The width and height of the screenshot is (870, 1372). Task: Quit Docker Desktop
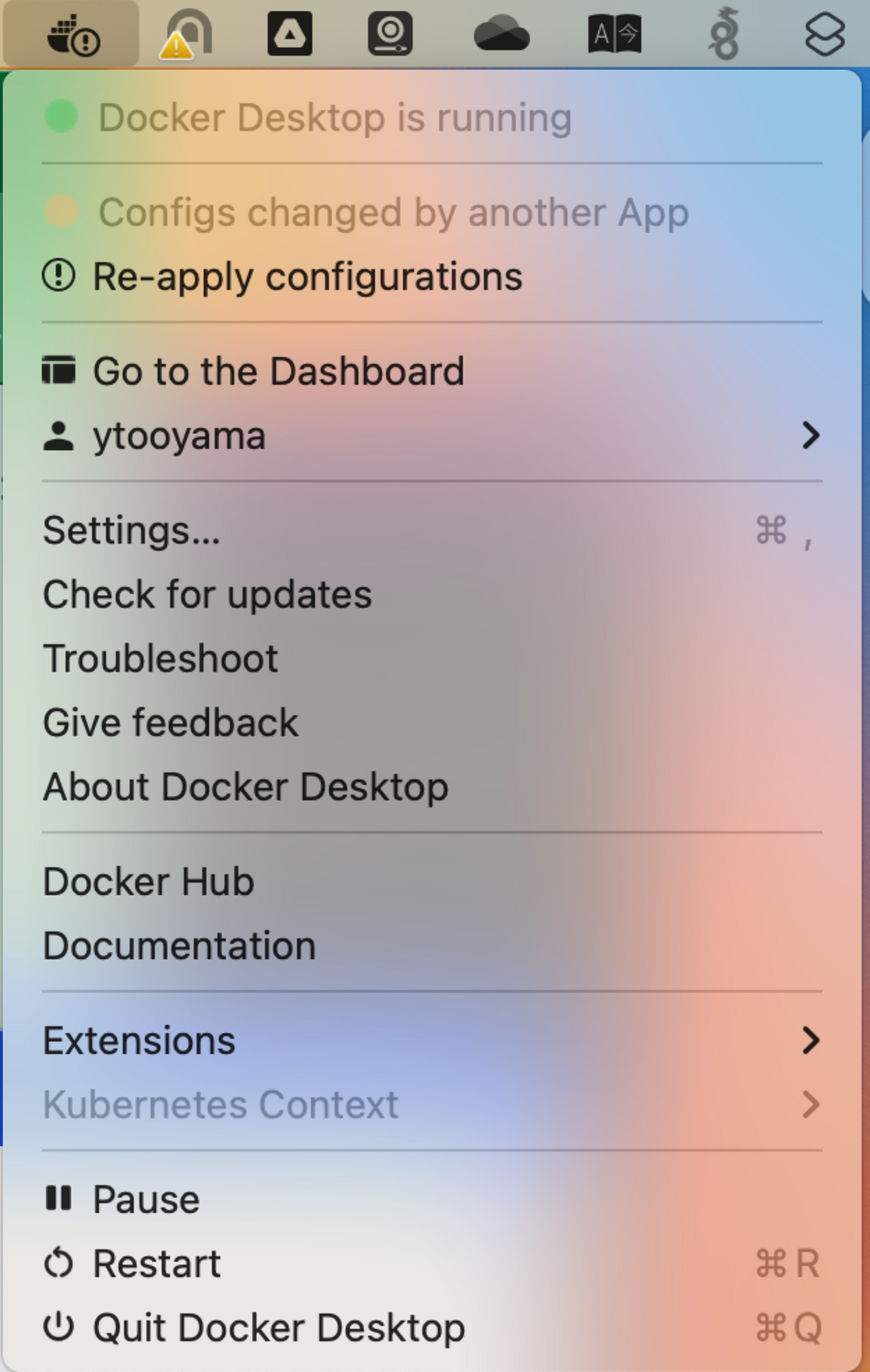(x=278, y=1327)
